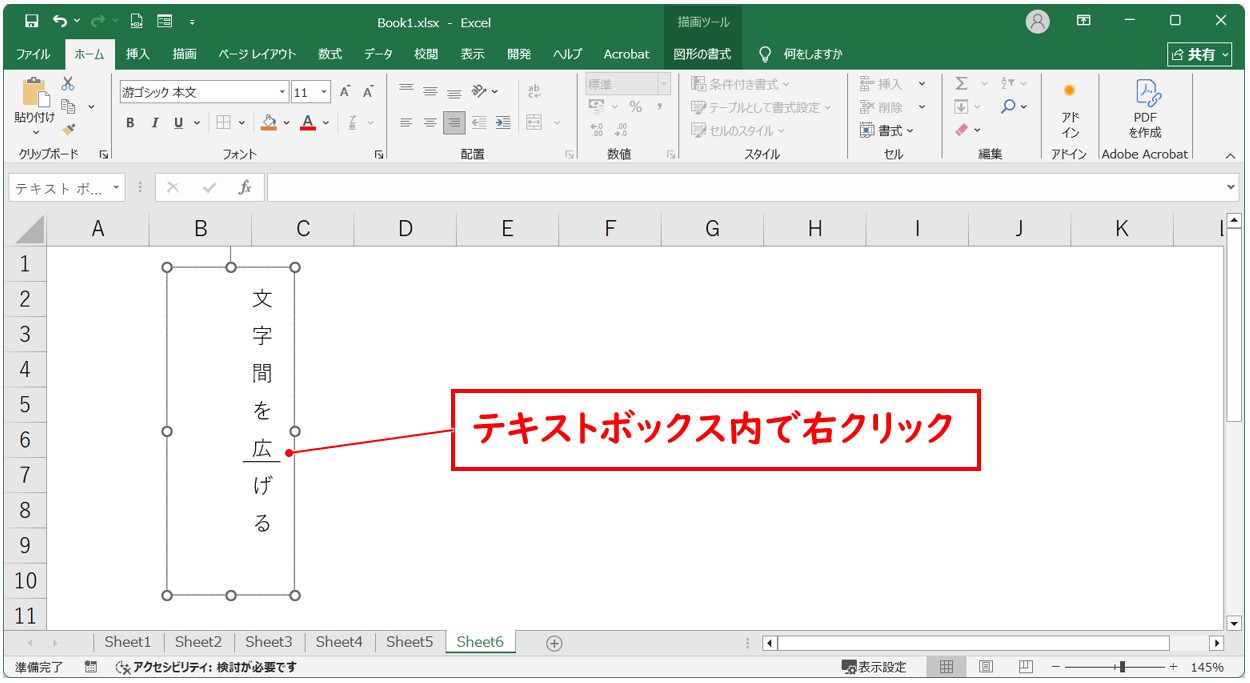Expand the Name Box dropdown
1250x683 pixels.
pos(116,187)
